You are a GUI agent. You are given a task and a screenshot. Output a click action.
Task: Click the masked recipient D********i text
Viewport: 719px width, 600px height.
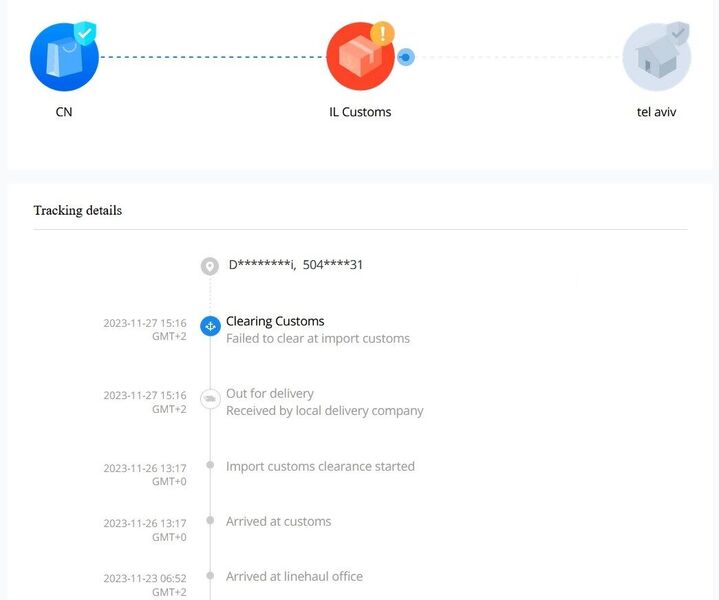point(262,265)
